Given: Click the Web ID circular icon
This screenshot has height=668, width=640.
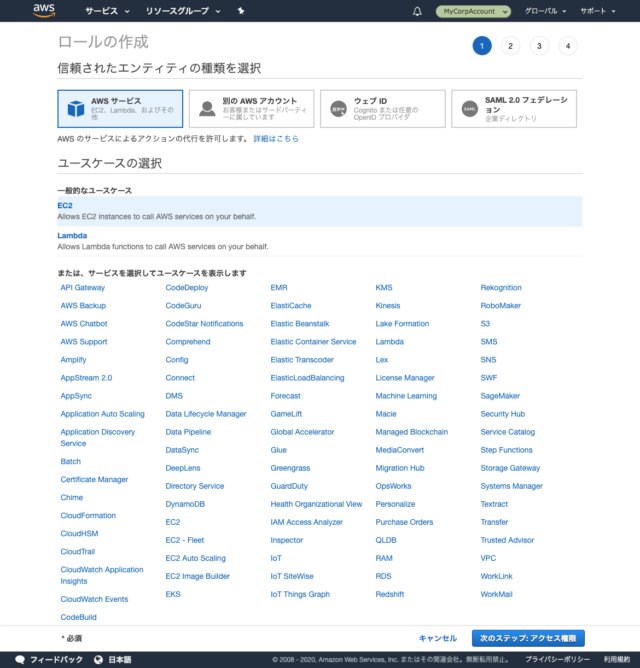Looking at the screenshot, I should pos(338,109).
